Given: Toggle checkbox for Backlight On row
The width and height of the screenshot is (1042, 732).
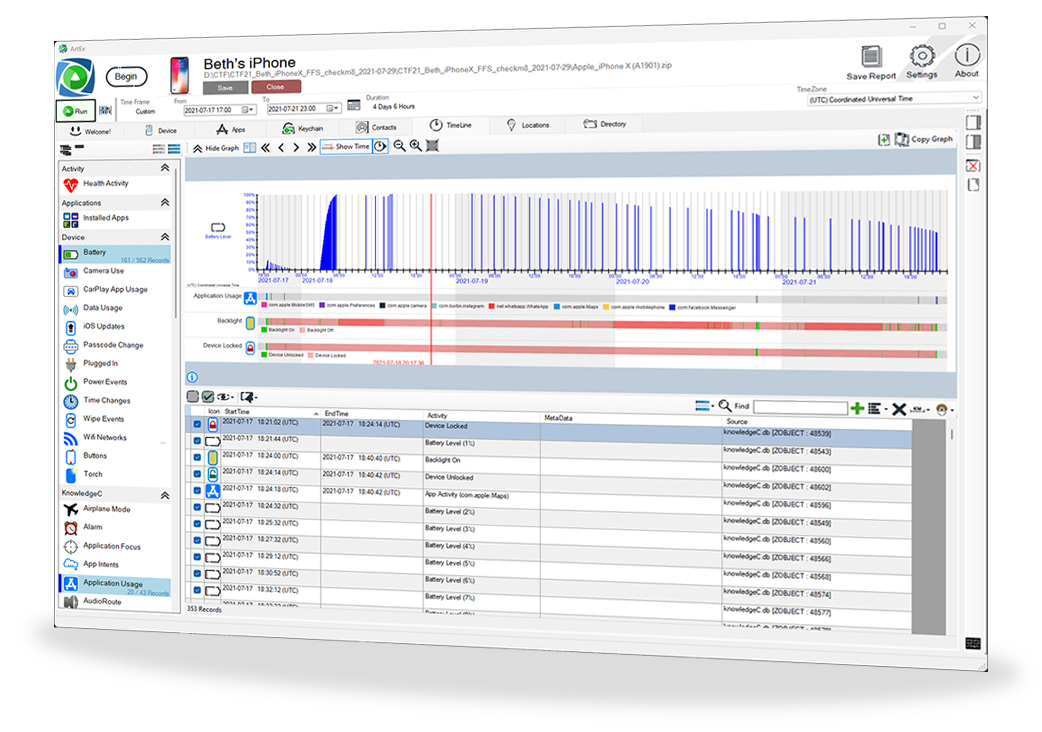Looking at the screenshot, I should click(197, 457).
